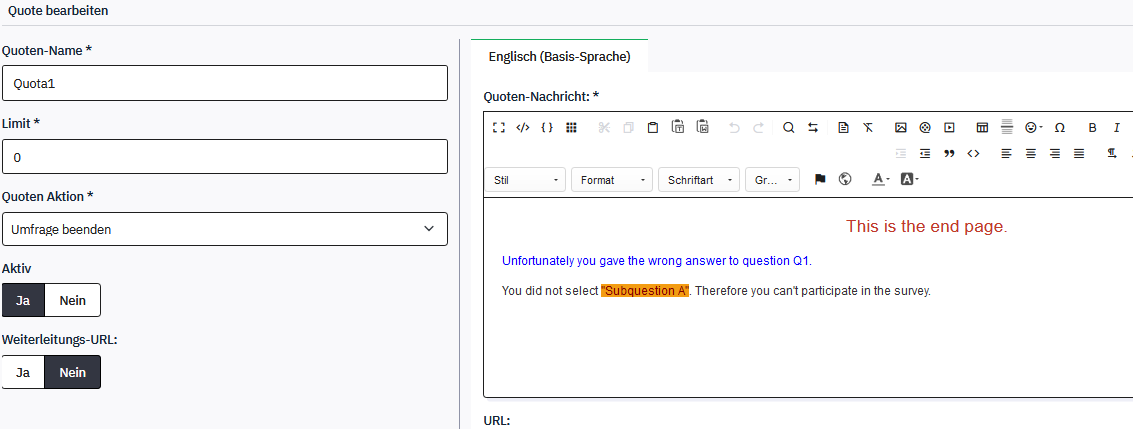Viewport: 1133px width, 429px height.
Task: Toggle show blocks grid icon
Action: (x=571, y=127)
